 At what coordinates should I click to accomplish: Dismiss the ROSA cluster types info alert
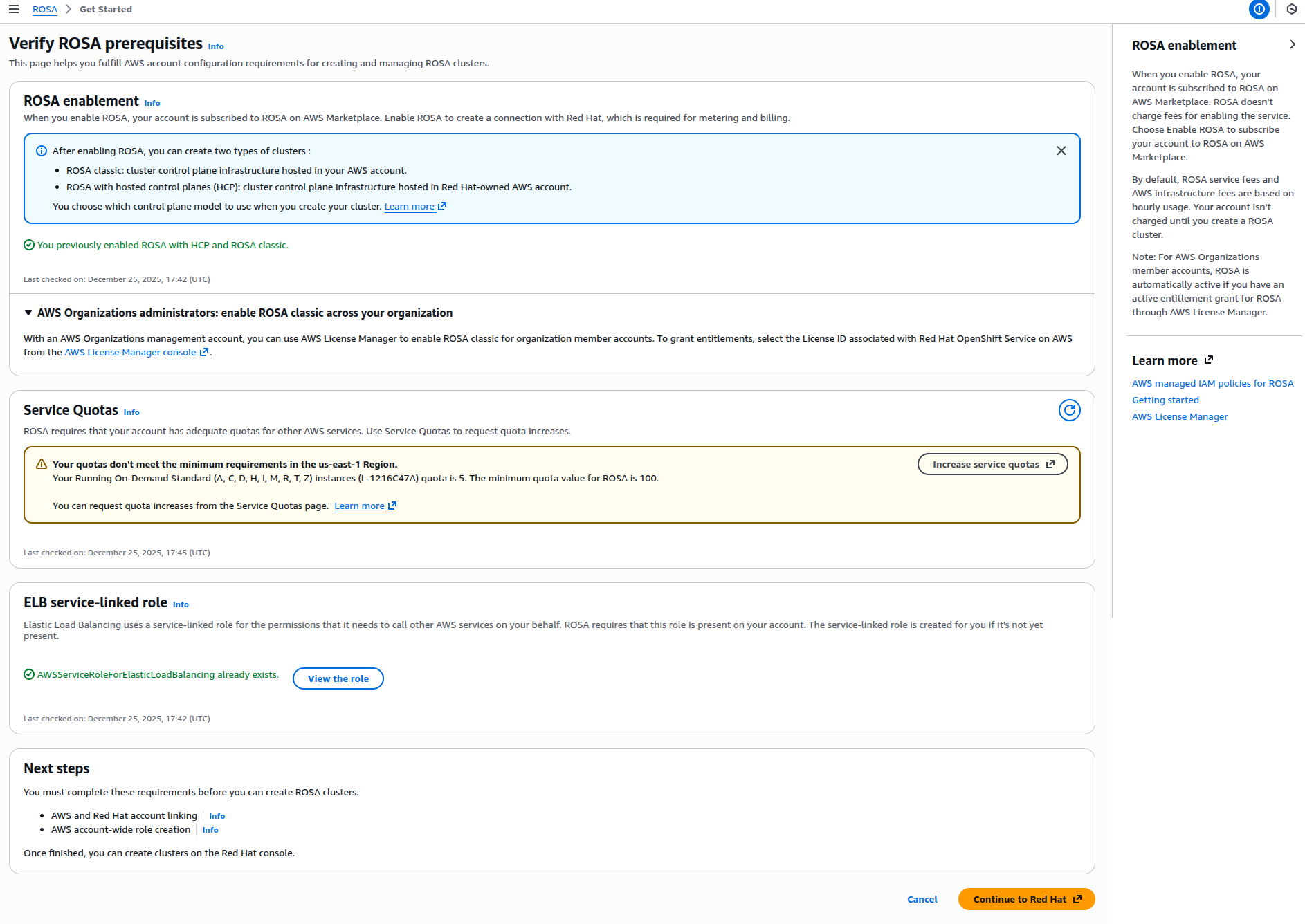(1061, 151)
